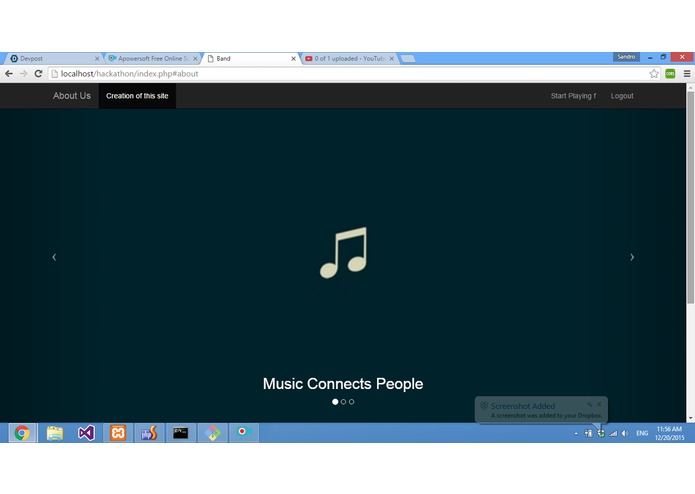Reload the page with refresh icon
Image resolution: width=695 pixels, height=494 pixels.
pos(39,74)
